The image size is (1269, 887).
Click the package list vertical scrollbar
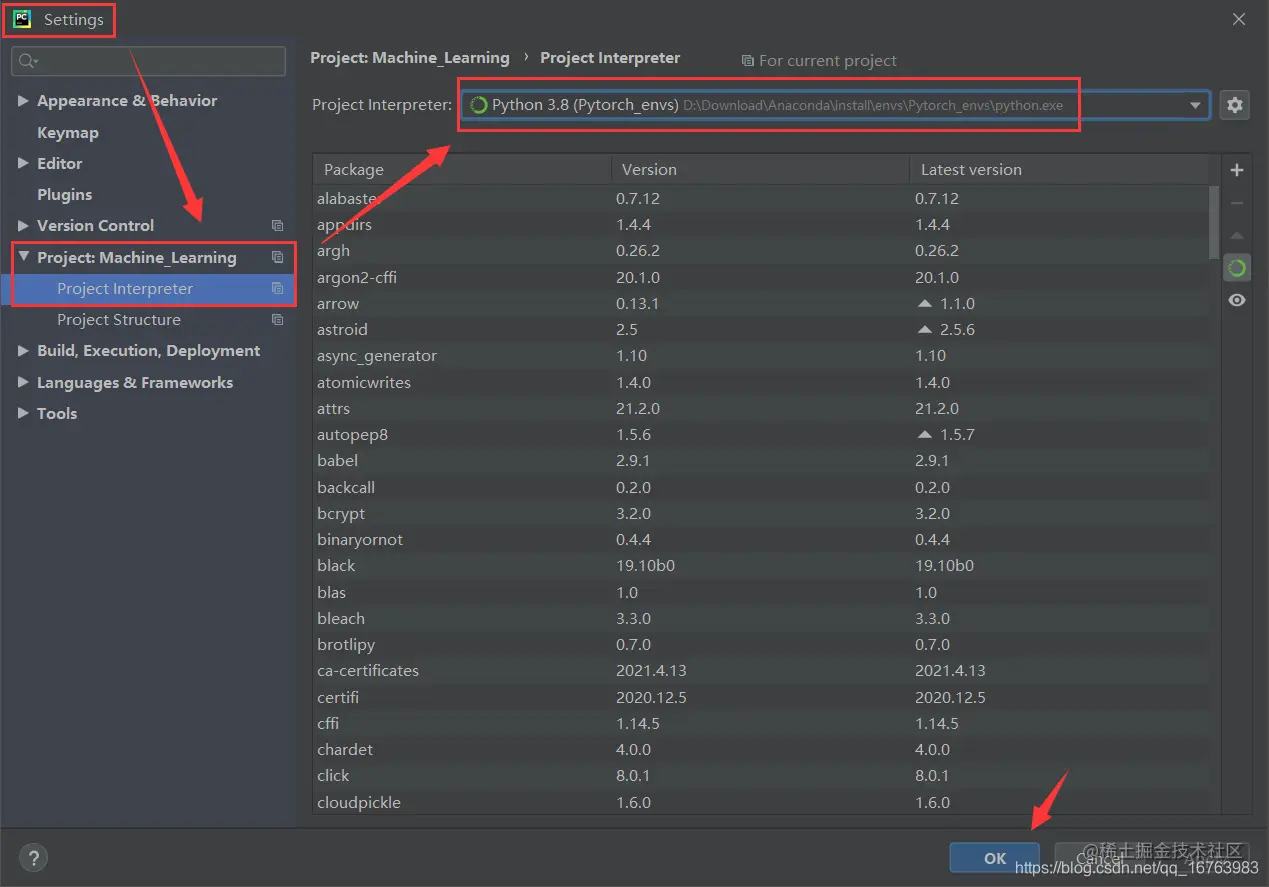pos(1214,222)
